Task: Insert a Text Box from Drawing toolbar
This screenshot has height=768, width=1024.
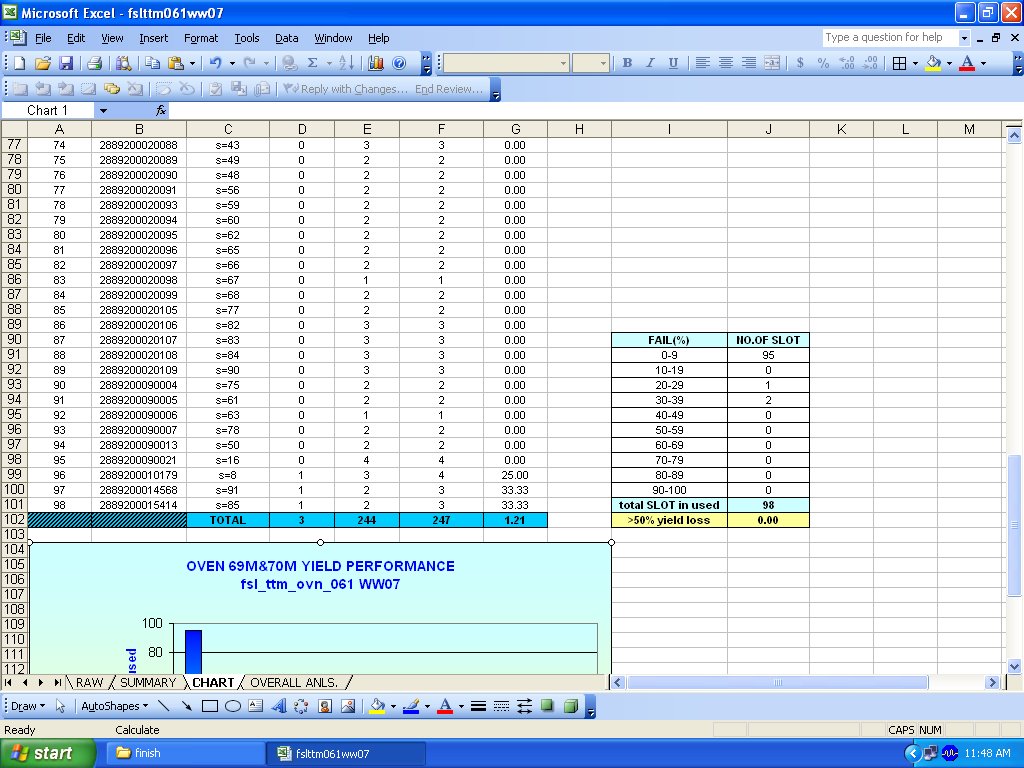Action: pyautogui.click(x=256, y=706)
